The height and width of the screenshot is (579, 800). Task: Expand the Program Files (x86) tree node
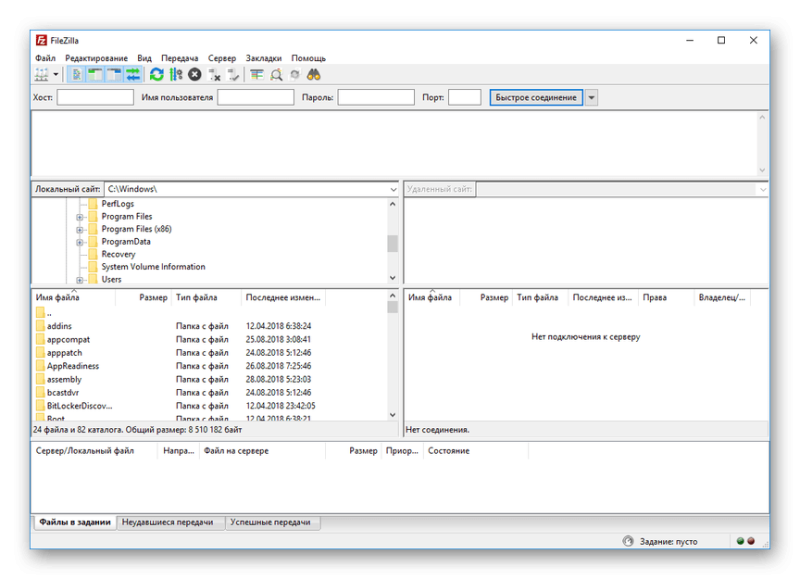(x=80, y=230)
